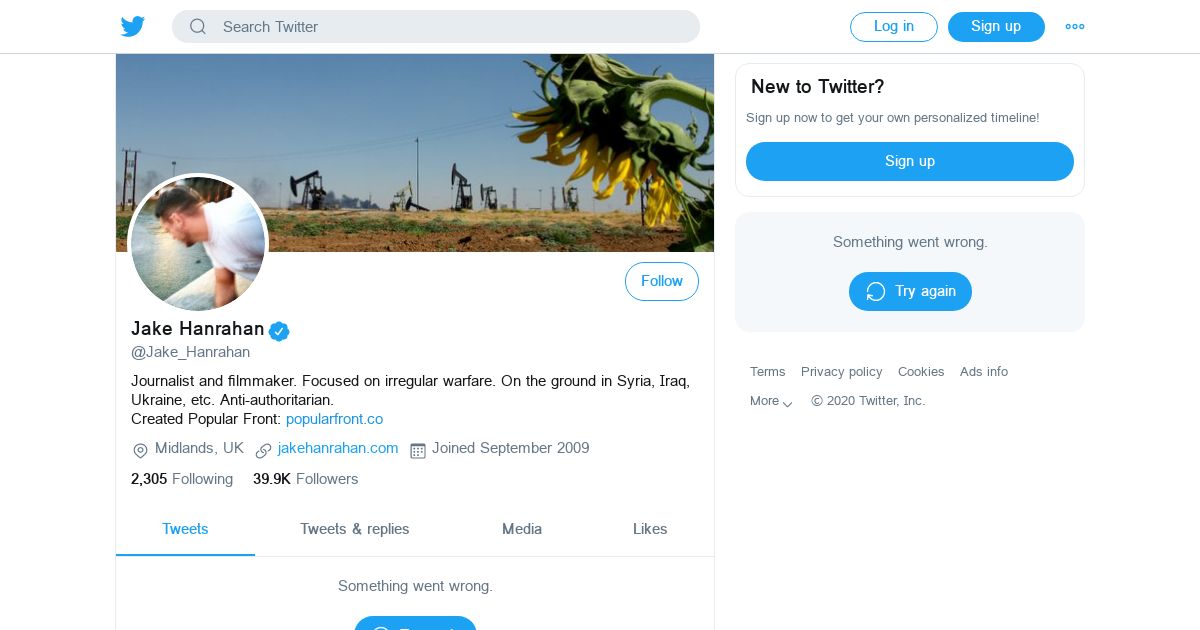Open the Media tab
1200x630 pixels.
tap(521, 529)
